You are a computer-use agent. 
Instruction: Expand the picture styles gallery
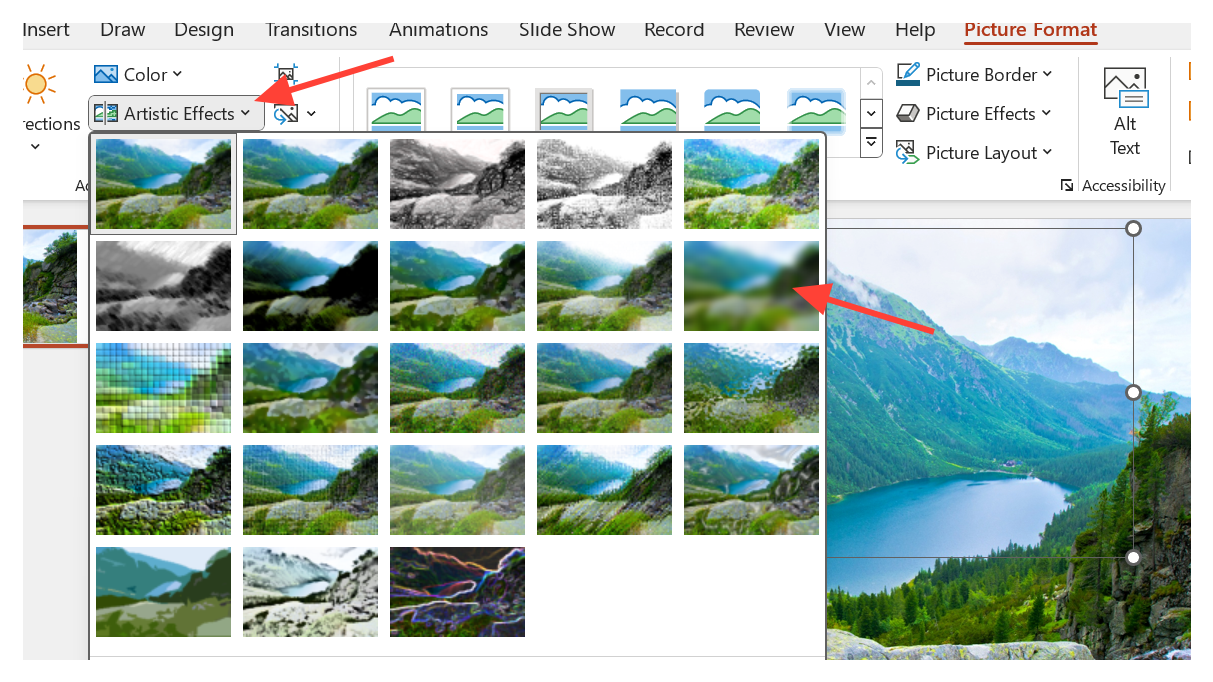(872, 144)
